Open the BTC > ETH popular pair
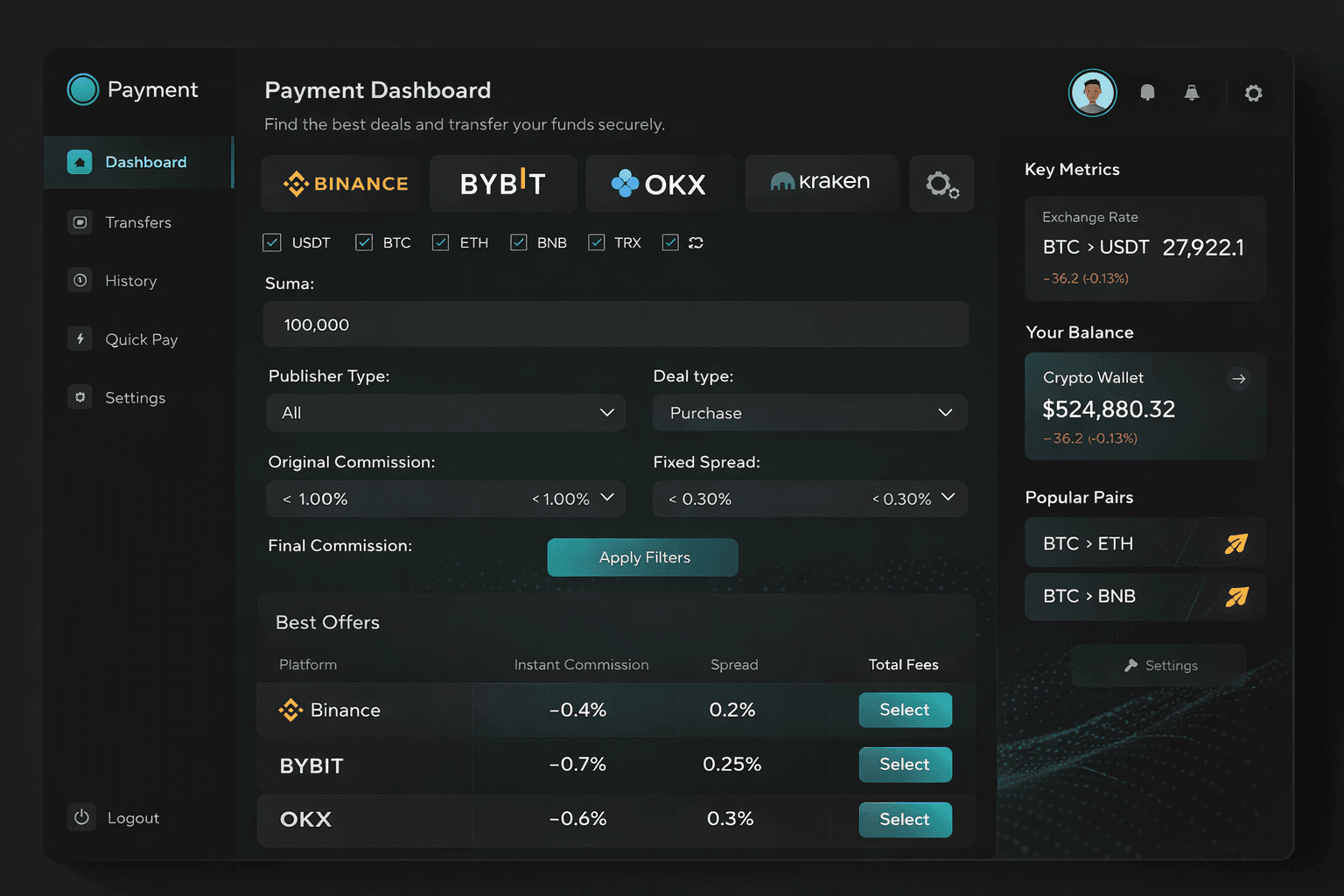The width and height of the screenshot is (1344, 896). (1145, 543)
